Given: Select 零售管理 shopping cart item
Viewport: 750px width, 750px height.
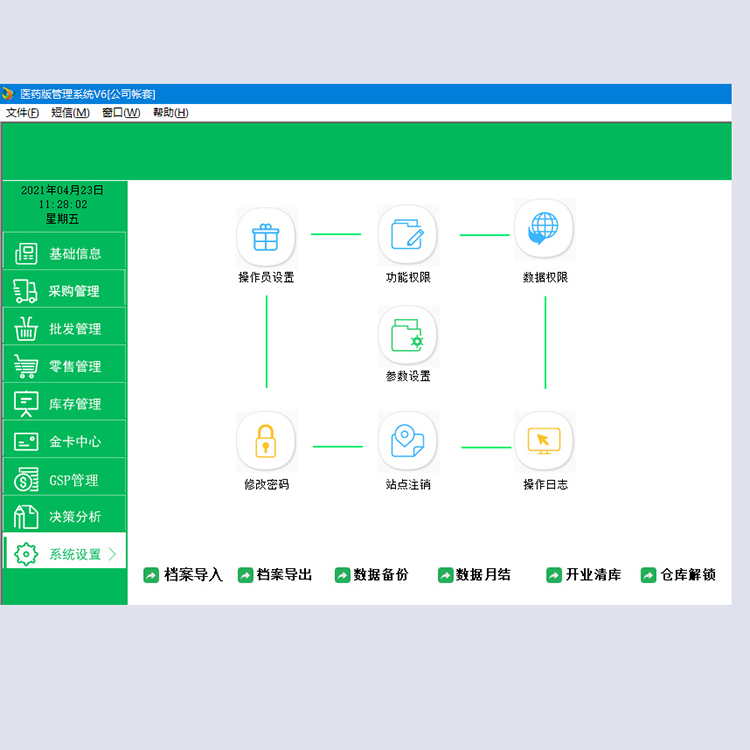Looking at the screenshot, I should click(x=64, y=364).
